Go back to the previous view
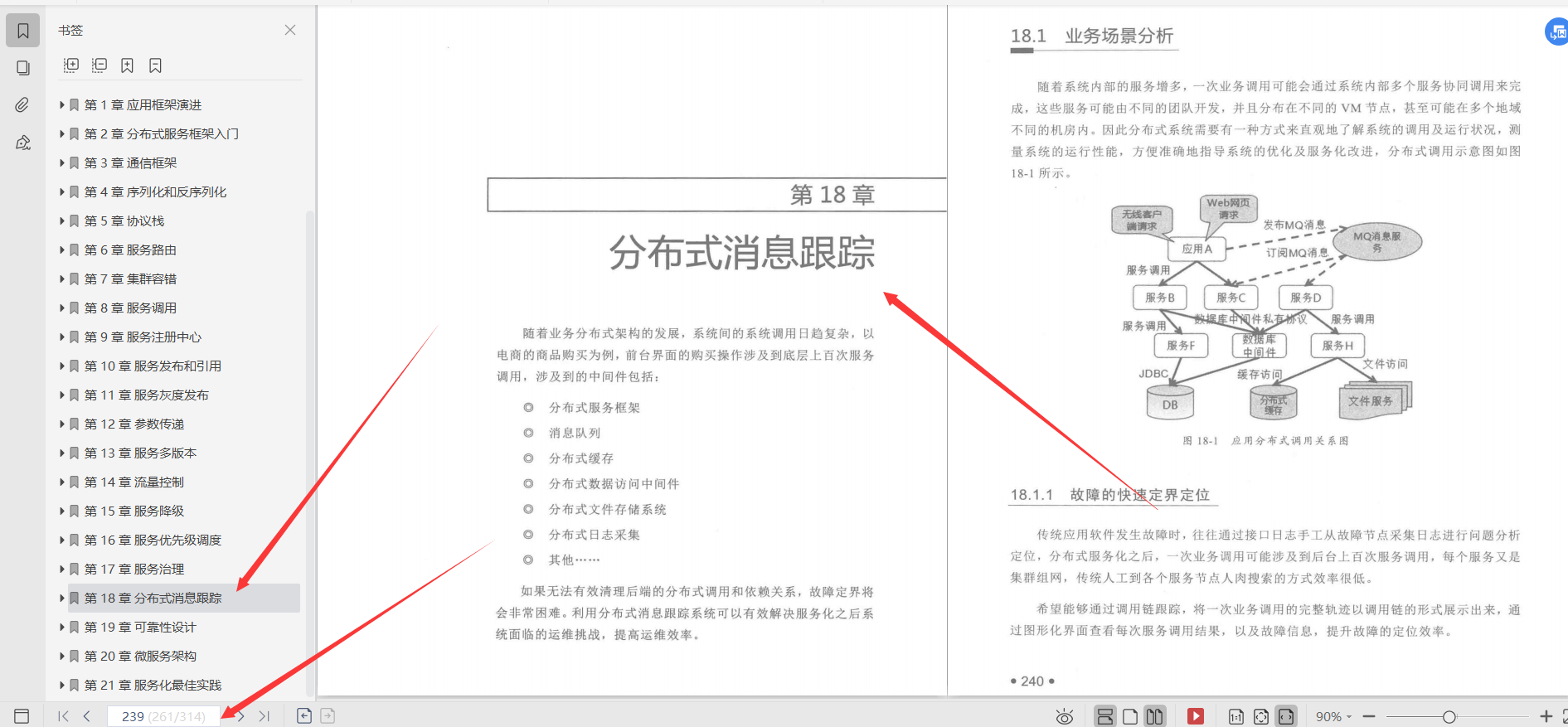The height and width of the screenshot is (727, 1568). (304, 716)
